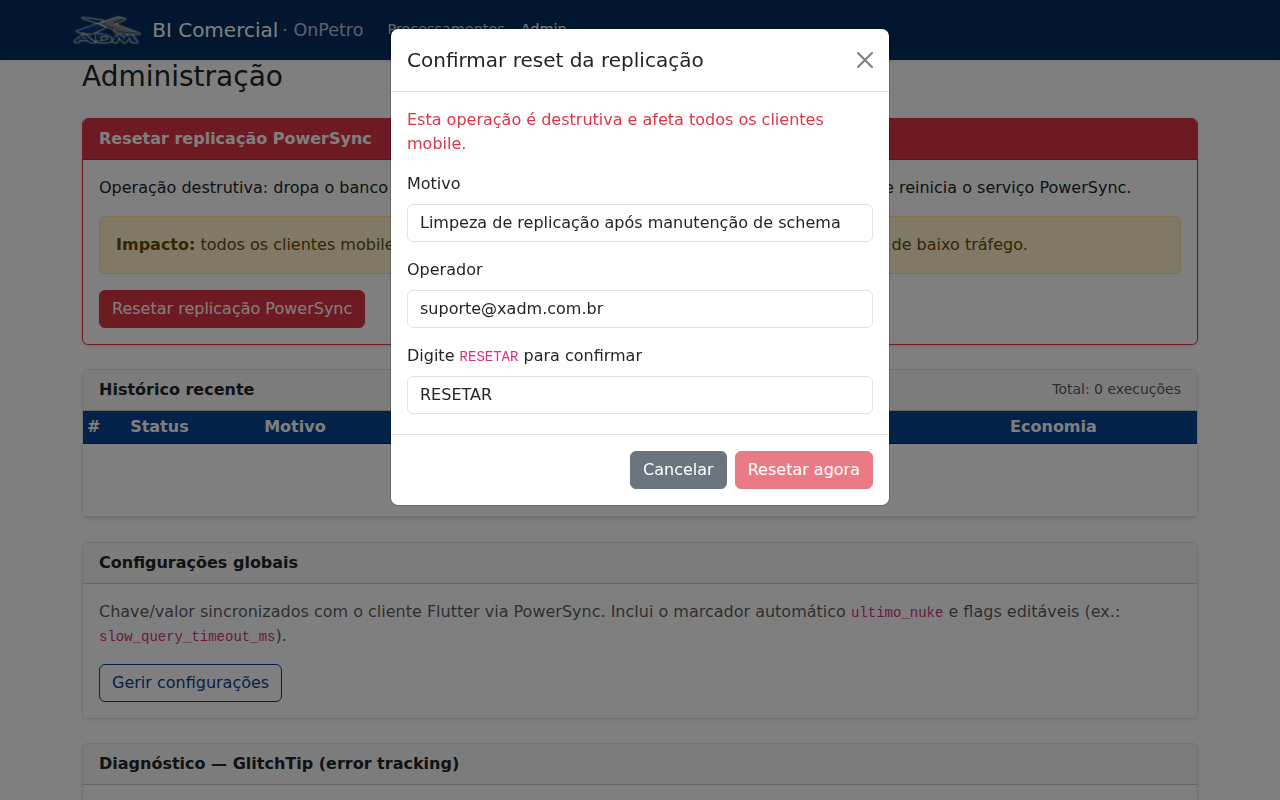Focus the Motivo text field
The width and height of the screenshot is (1280, 800).
[640, 223]
